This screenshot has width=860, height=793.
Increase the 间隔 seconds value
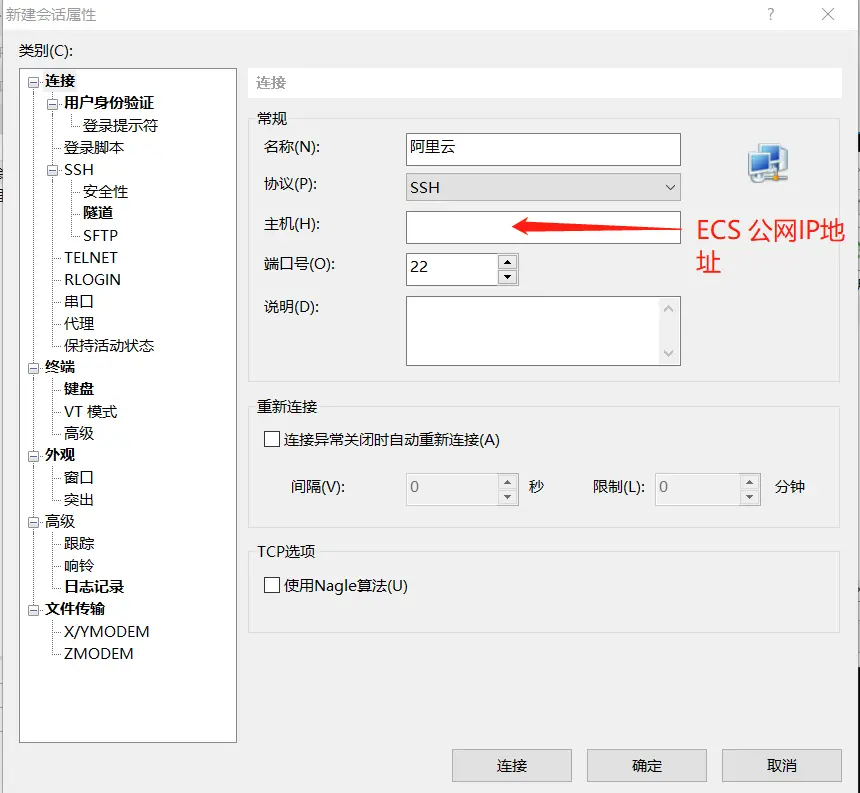507,482
